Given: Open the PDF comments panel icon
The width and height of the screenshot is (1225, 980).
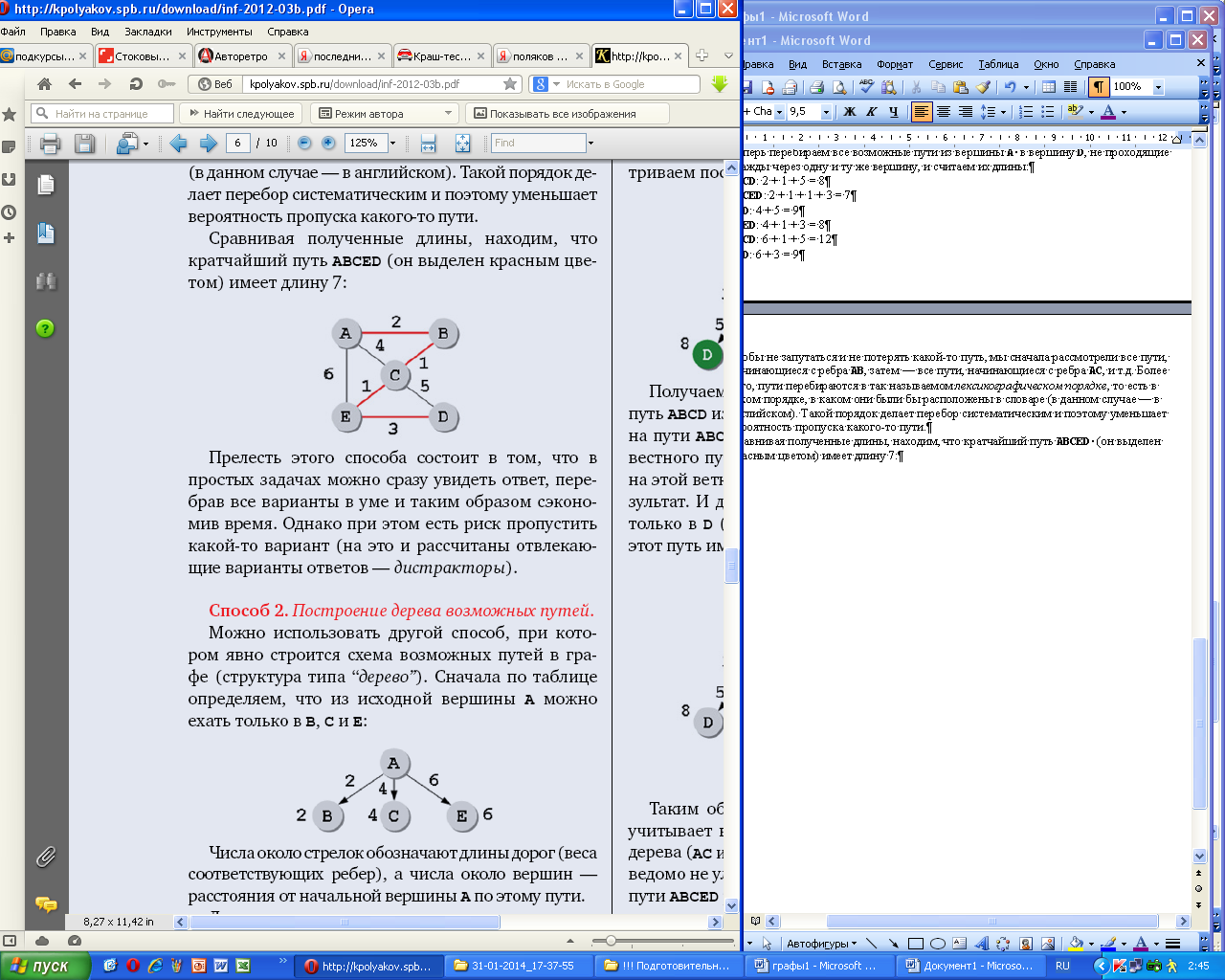Looking at the screenshot, I should [x=45, y=903].
